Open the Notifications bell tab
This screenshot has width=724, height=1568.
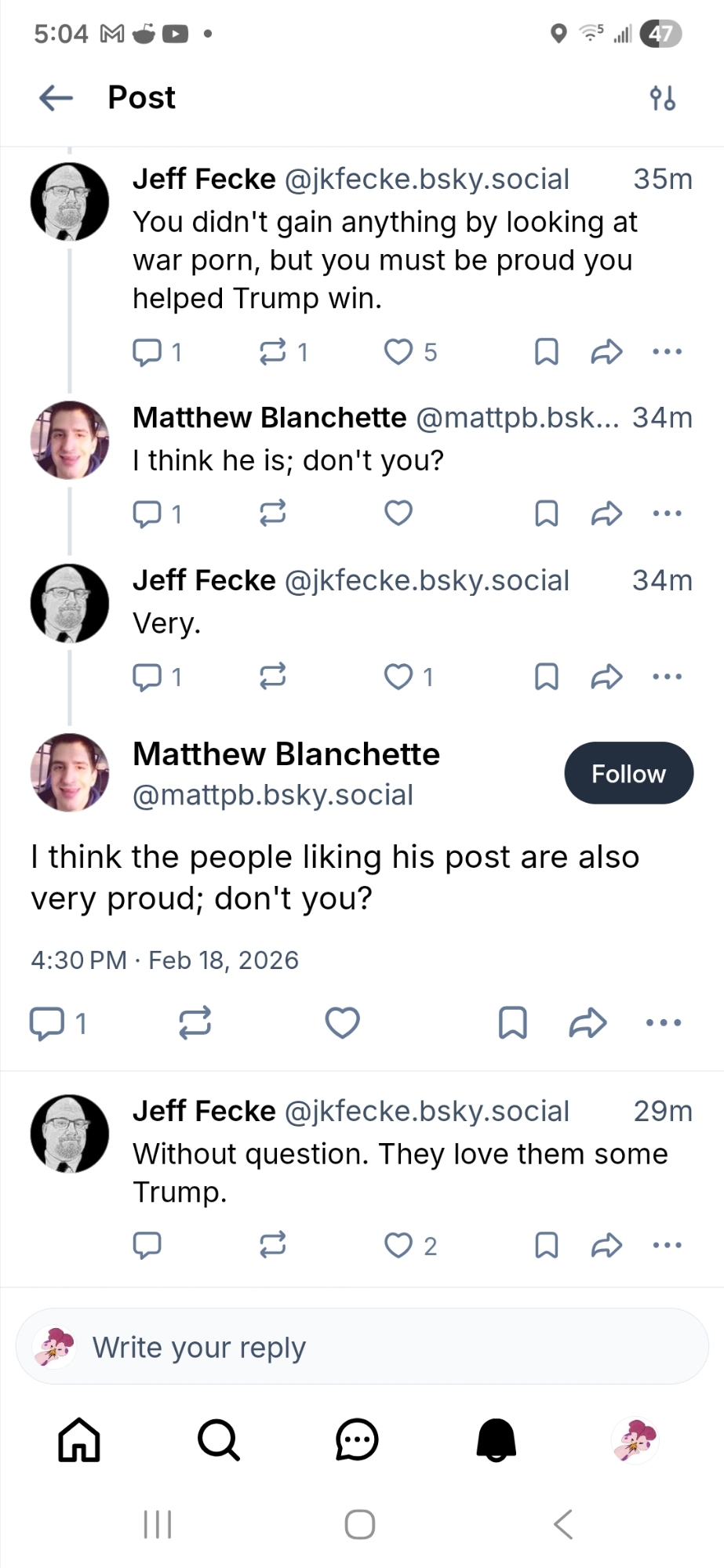pyautogui.click(x=497, y=1440)
